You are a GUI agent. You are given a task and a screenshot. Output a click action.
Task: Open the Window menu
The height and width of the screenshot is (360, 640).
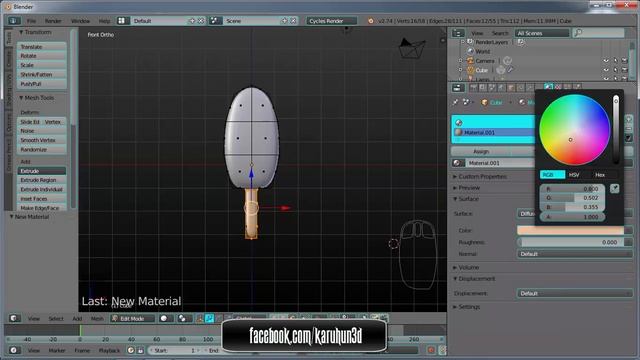(80, 21)
